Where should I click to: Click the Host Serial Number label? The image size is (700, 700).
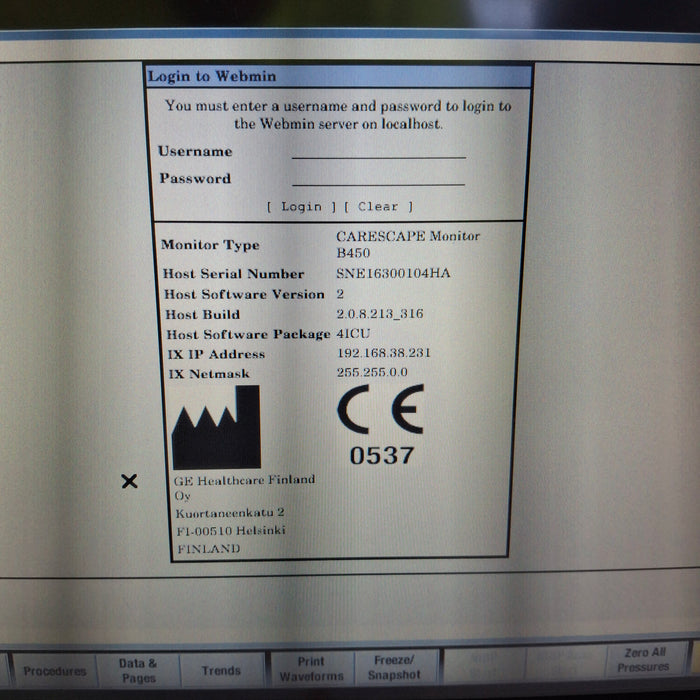(x=233, y=273)
